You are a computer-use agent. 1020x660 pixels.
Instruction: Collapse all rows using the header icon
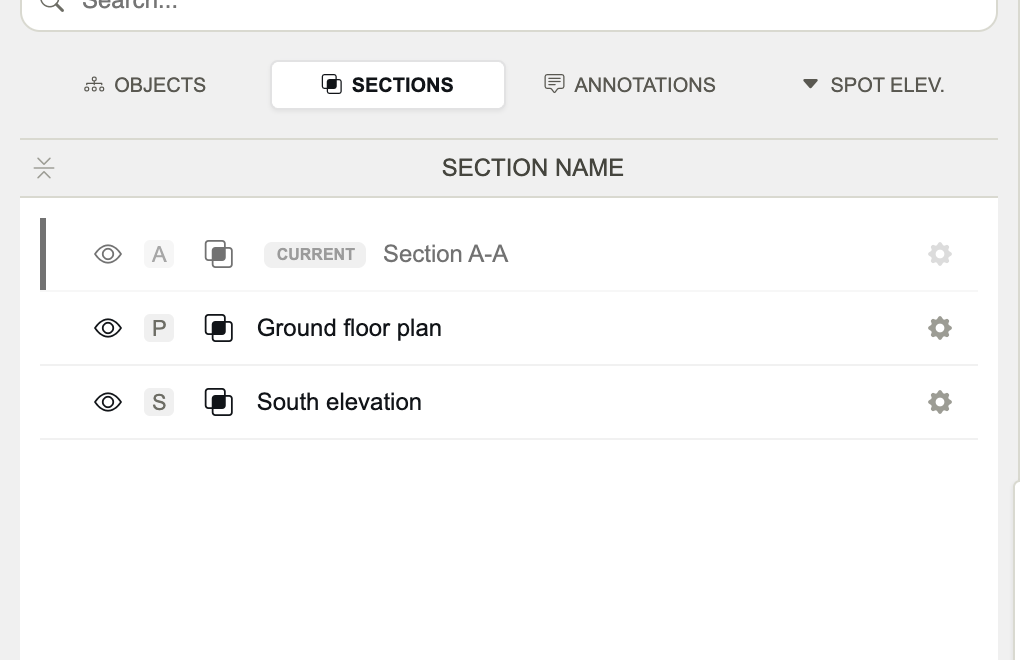coord(44,168)
